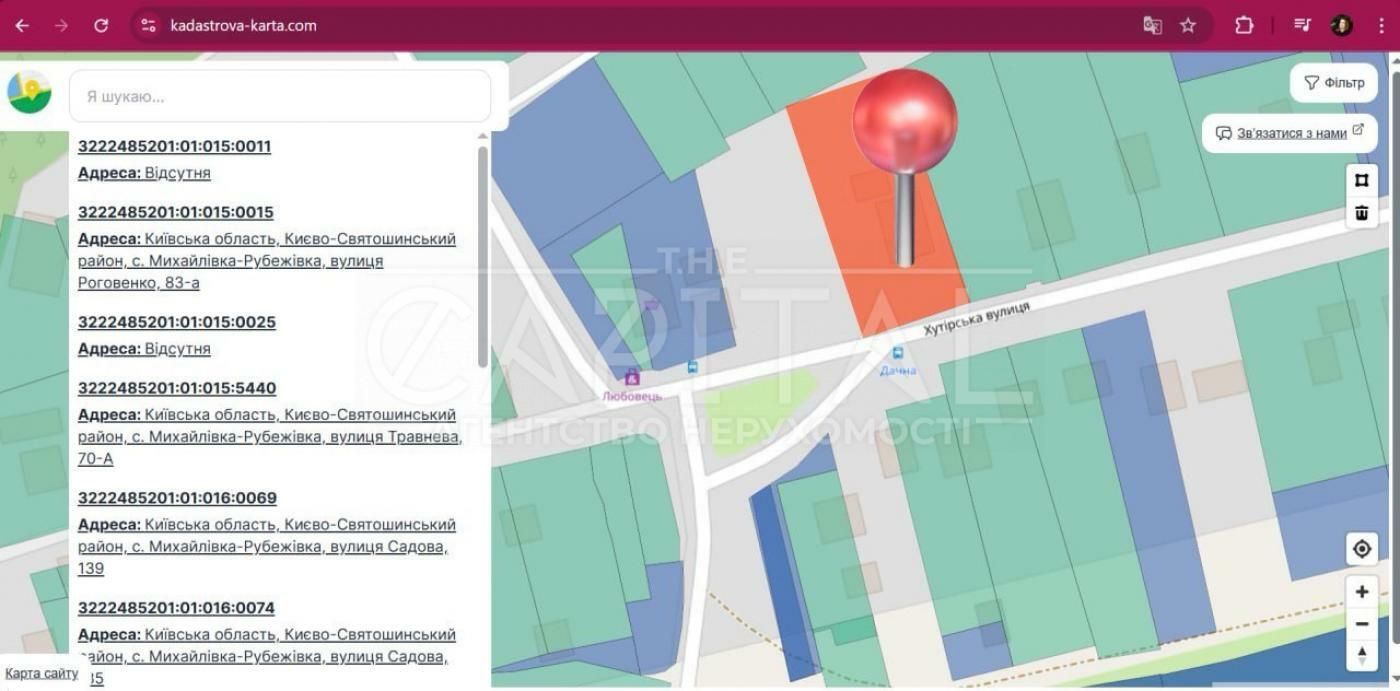The height and width of the screenshot is (691, 1400).
Task: Click the Дачна bus stop icon
Action: click(x=897, y=353)
